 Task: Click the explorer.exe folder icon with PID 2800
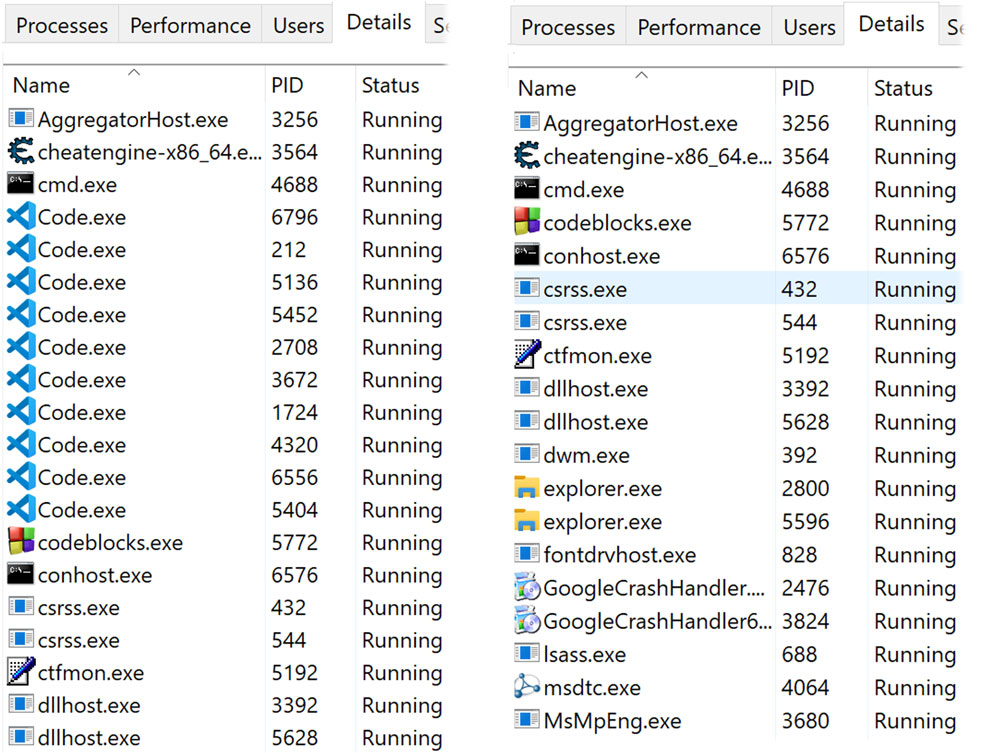click(526, 489)
